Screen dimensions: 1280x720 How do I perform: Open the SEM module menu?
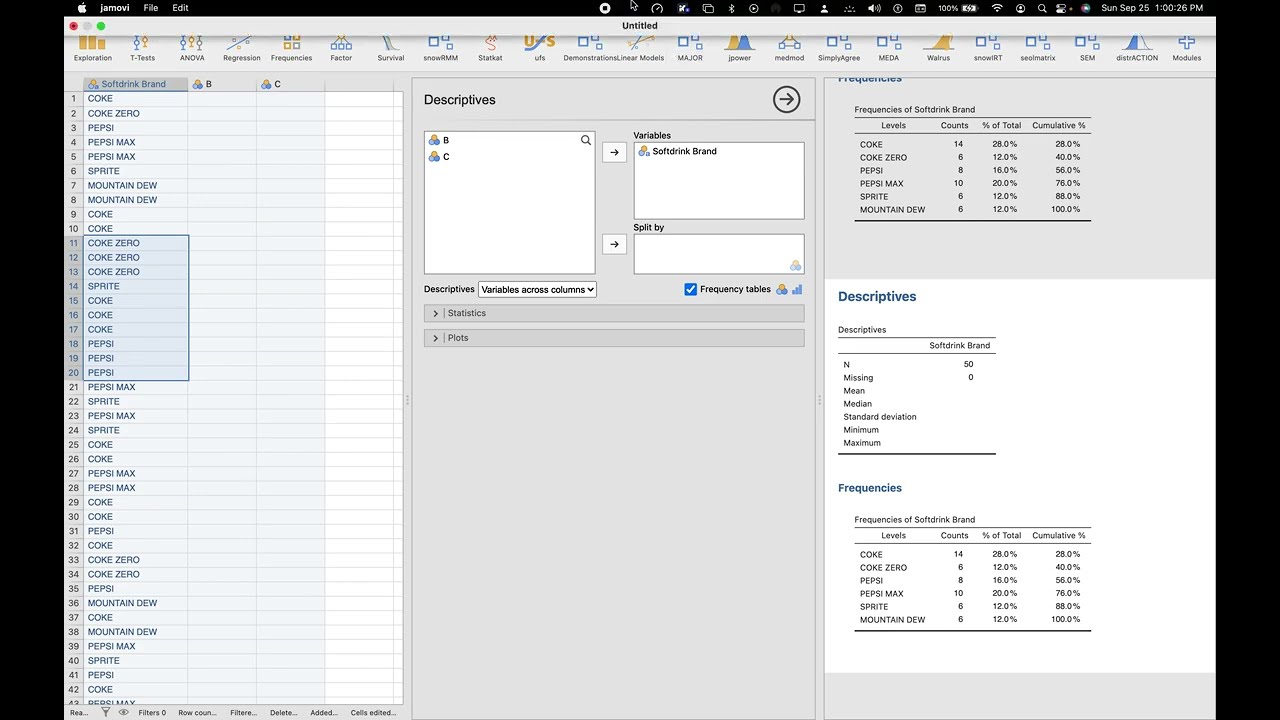(1087, 49)
